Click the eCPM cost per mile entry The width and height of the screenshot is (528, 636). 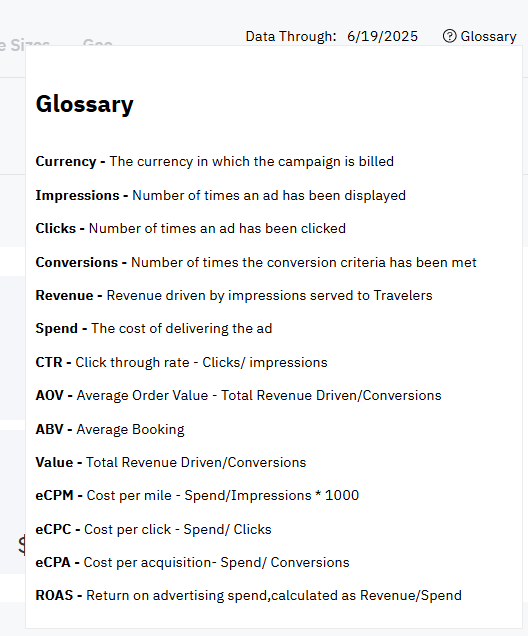197,496
